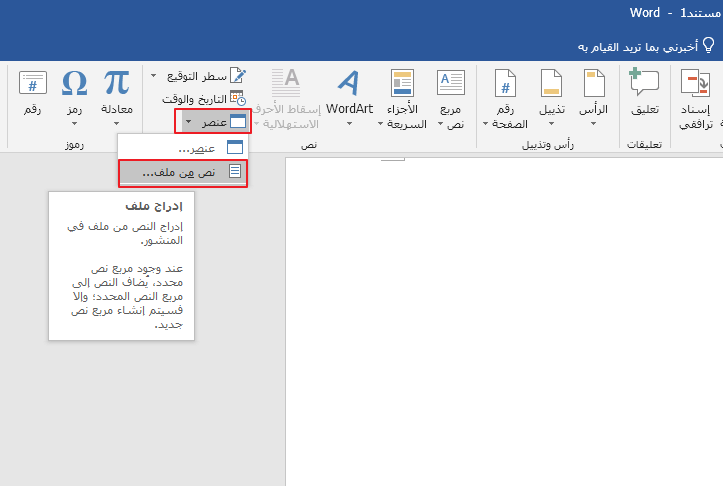Choose 'نص من ملف...' from the menu
Image resolution: width=723 pixels, height=486 pixels.
(183, 172)
